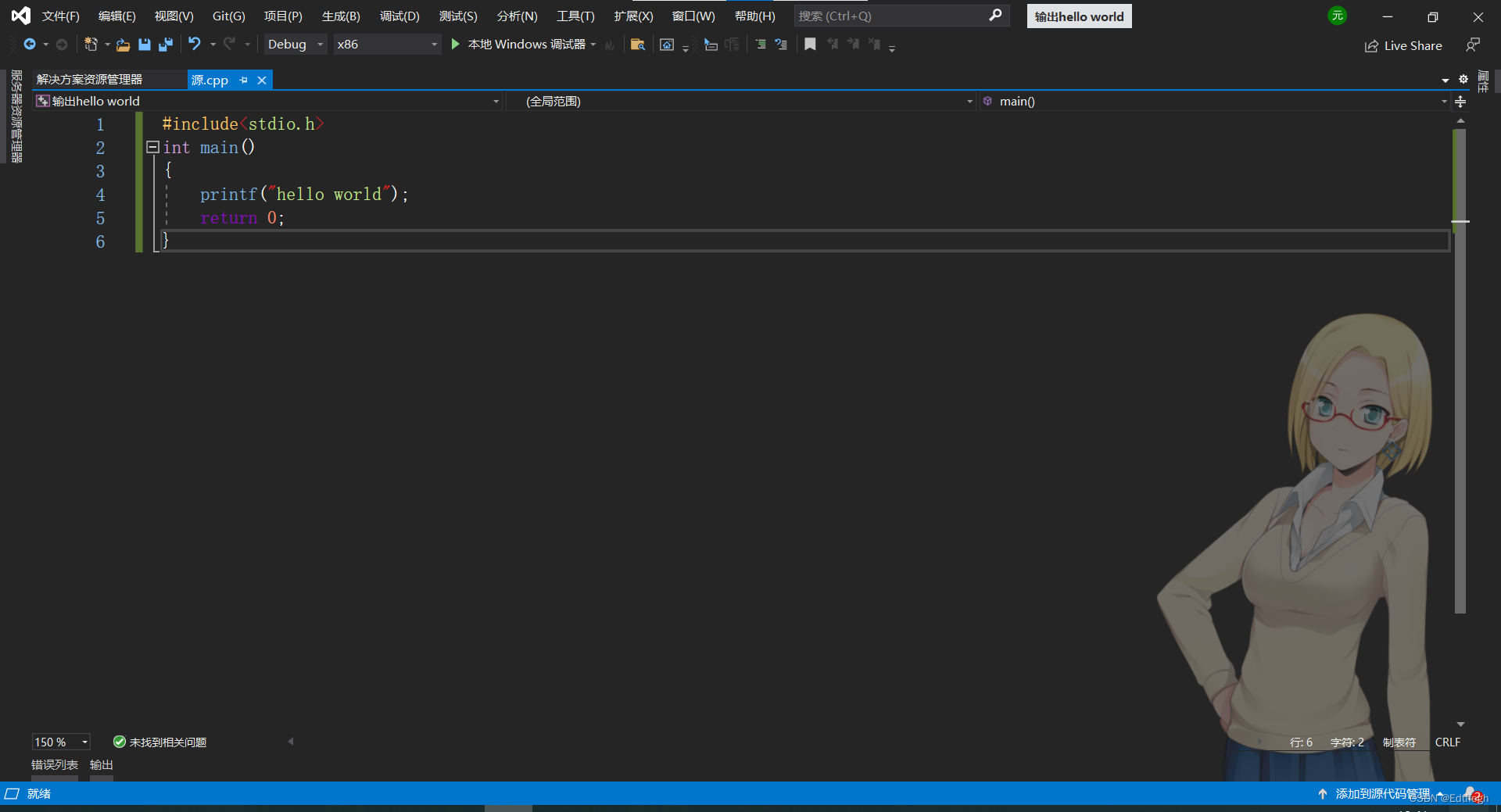The width and height of the screenshot is (1501, 812).
Task: Click the Feedback person icon
Action: (1473, 45)
